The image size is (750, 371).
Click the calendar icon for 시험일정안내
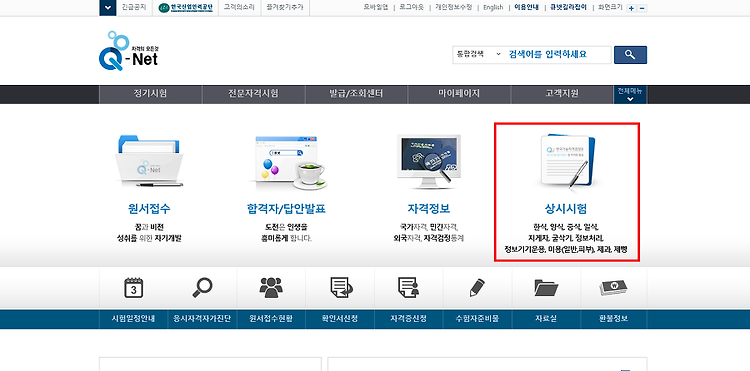tap(133, 288)
